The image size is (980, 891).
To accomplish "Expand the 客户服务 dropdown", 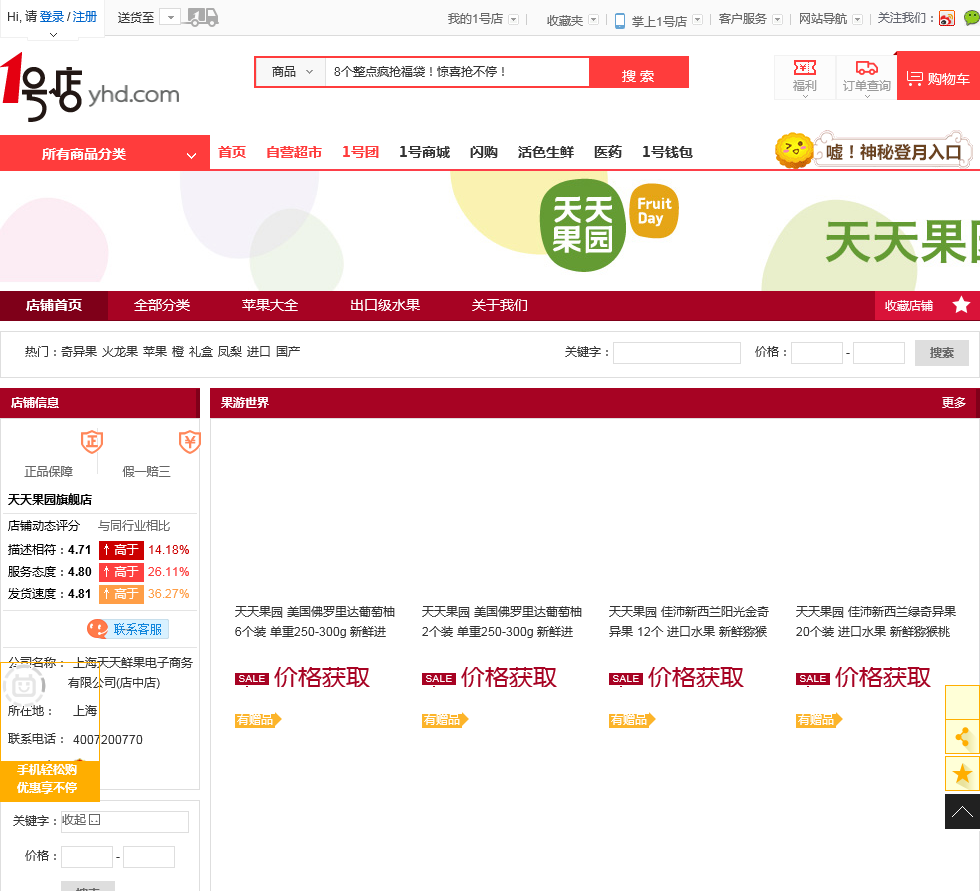I will [x=777, y=19].
